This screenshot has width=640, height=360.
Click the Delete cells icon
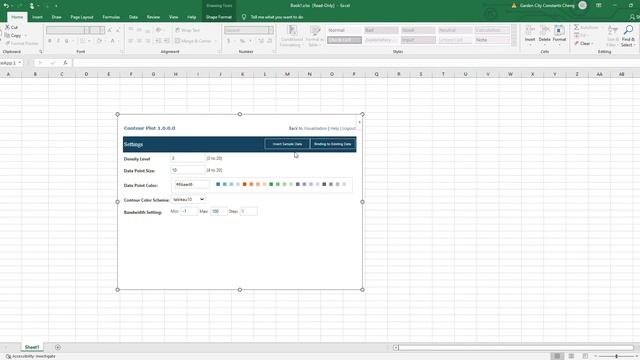click(544, 31)
